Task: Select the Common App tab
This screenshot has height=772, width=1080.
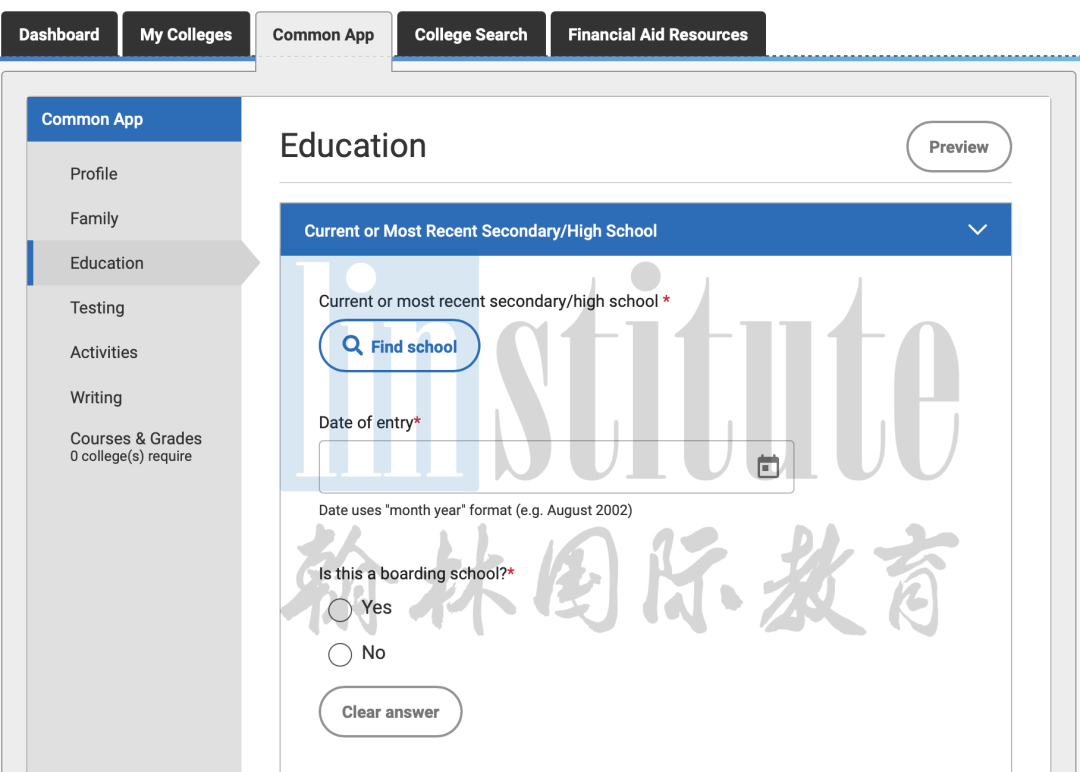Action: 324,36
